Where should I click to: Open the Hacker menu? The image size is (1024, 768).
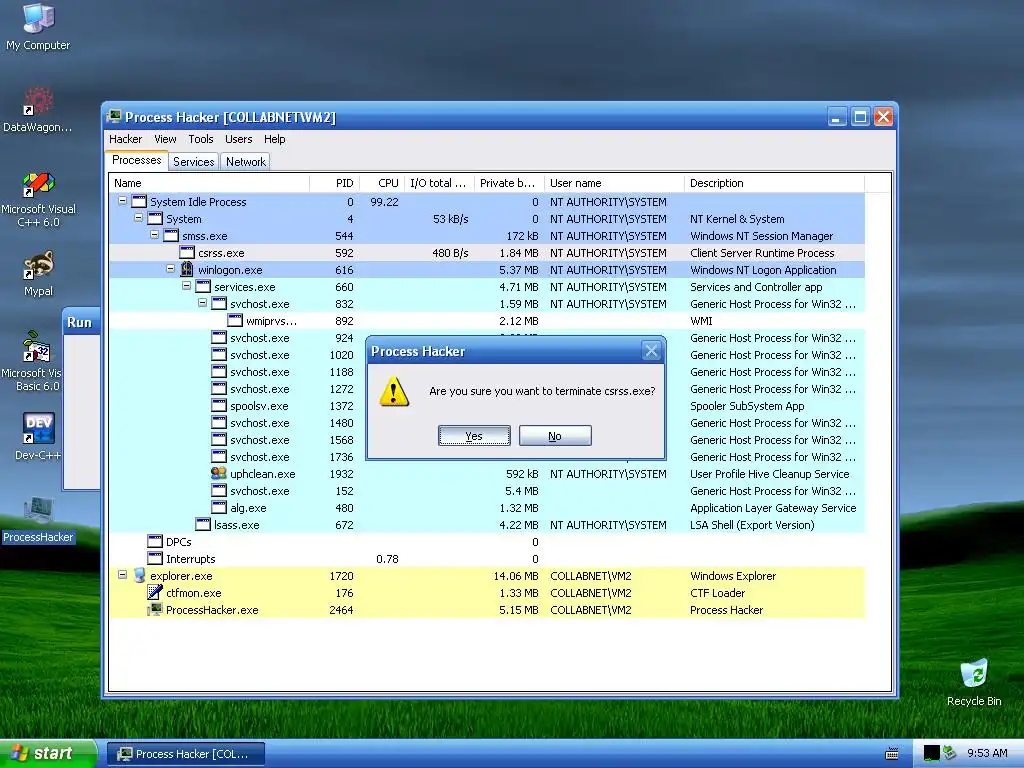tap(125, 139)
